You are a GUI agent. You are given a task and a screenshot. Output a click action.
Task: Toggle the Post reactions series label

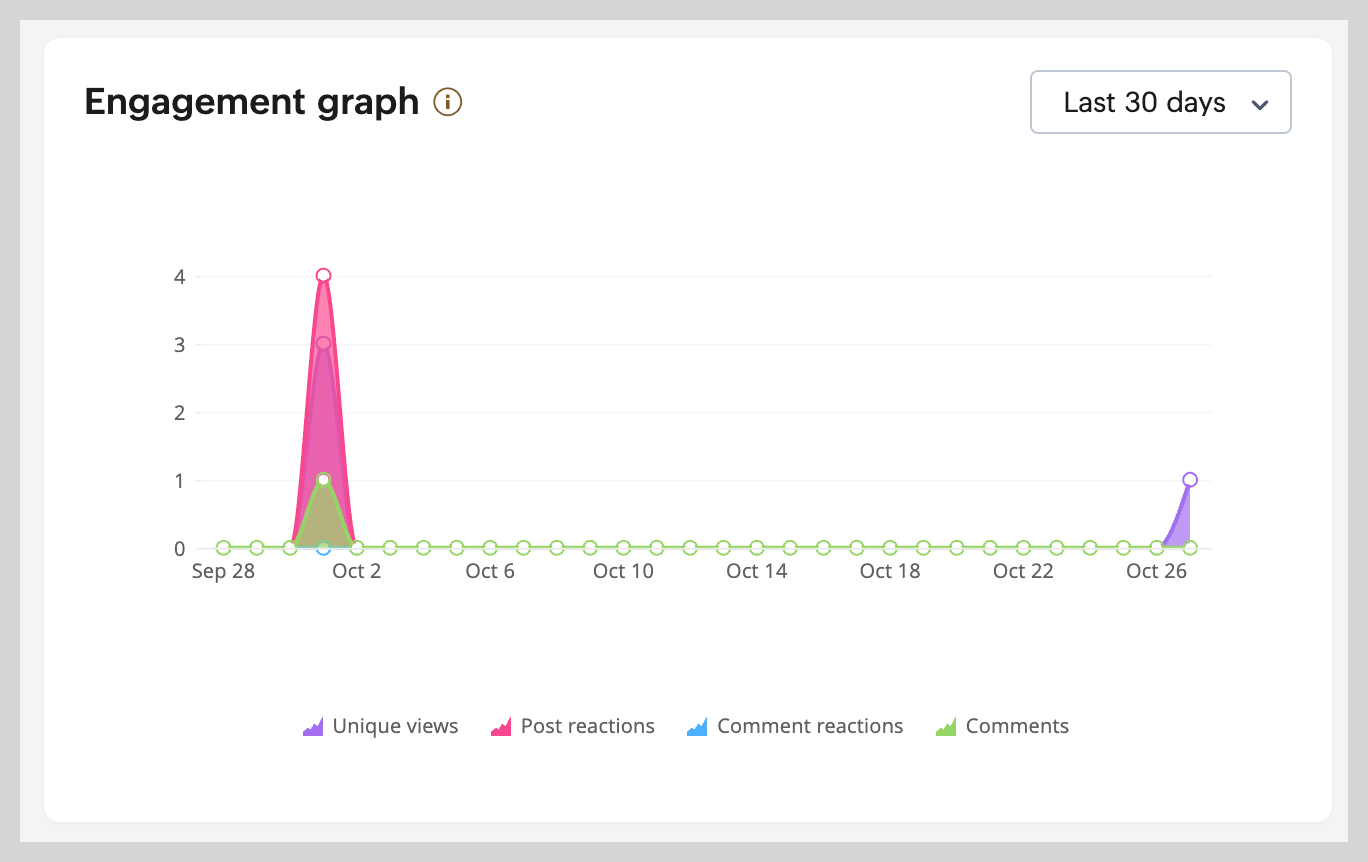(587, 727)
